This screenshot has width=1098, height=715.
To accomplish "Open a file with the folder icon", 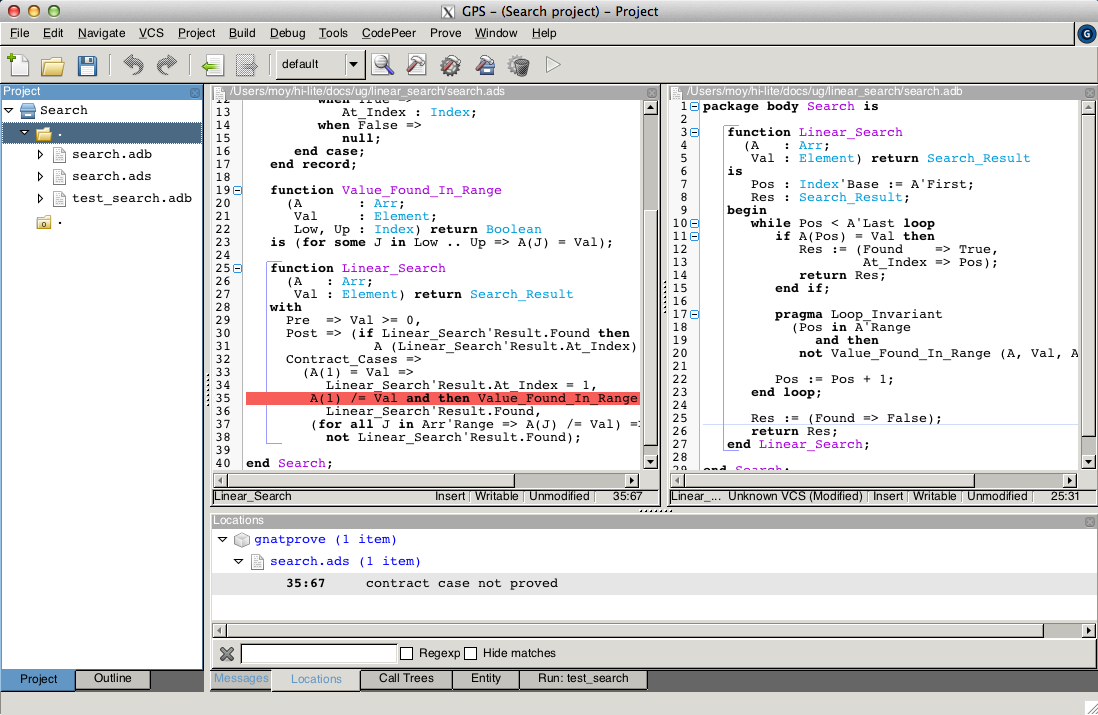I will pyautogui.click(x=53, y=65).
